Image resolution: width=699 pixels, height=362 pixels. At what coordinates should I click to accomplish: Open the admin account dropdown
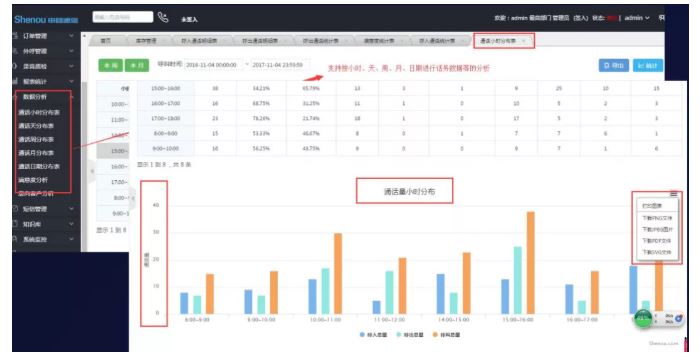pyautogui.click(x=637, y=18)
